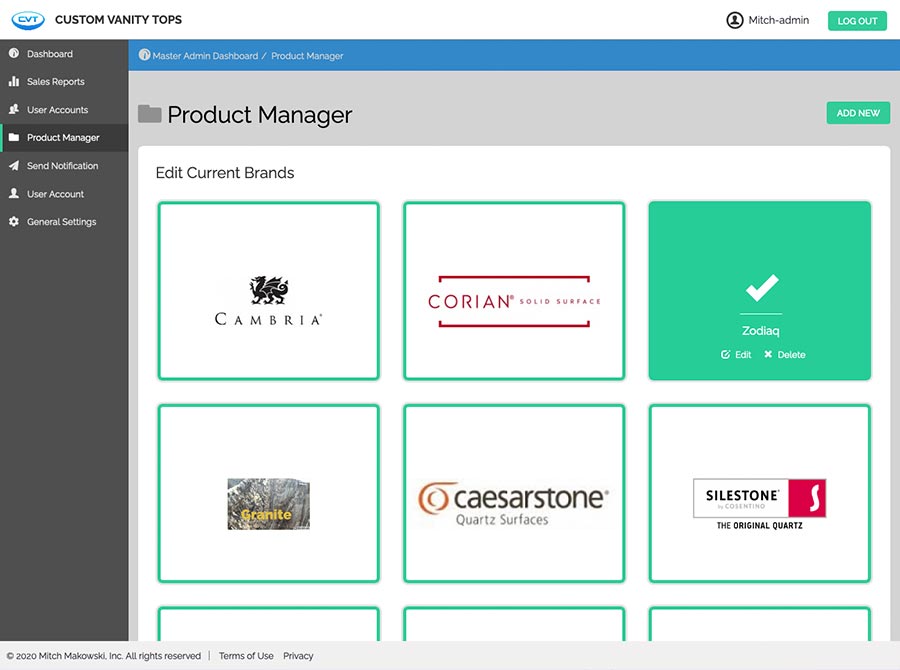
Task: Click the CVT oval logo
Action: [28, 20]
